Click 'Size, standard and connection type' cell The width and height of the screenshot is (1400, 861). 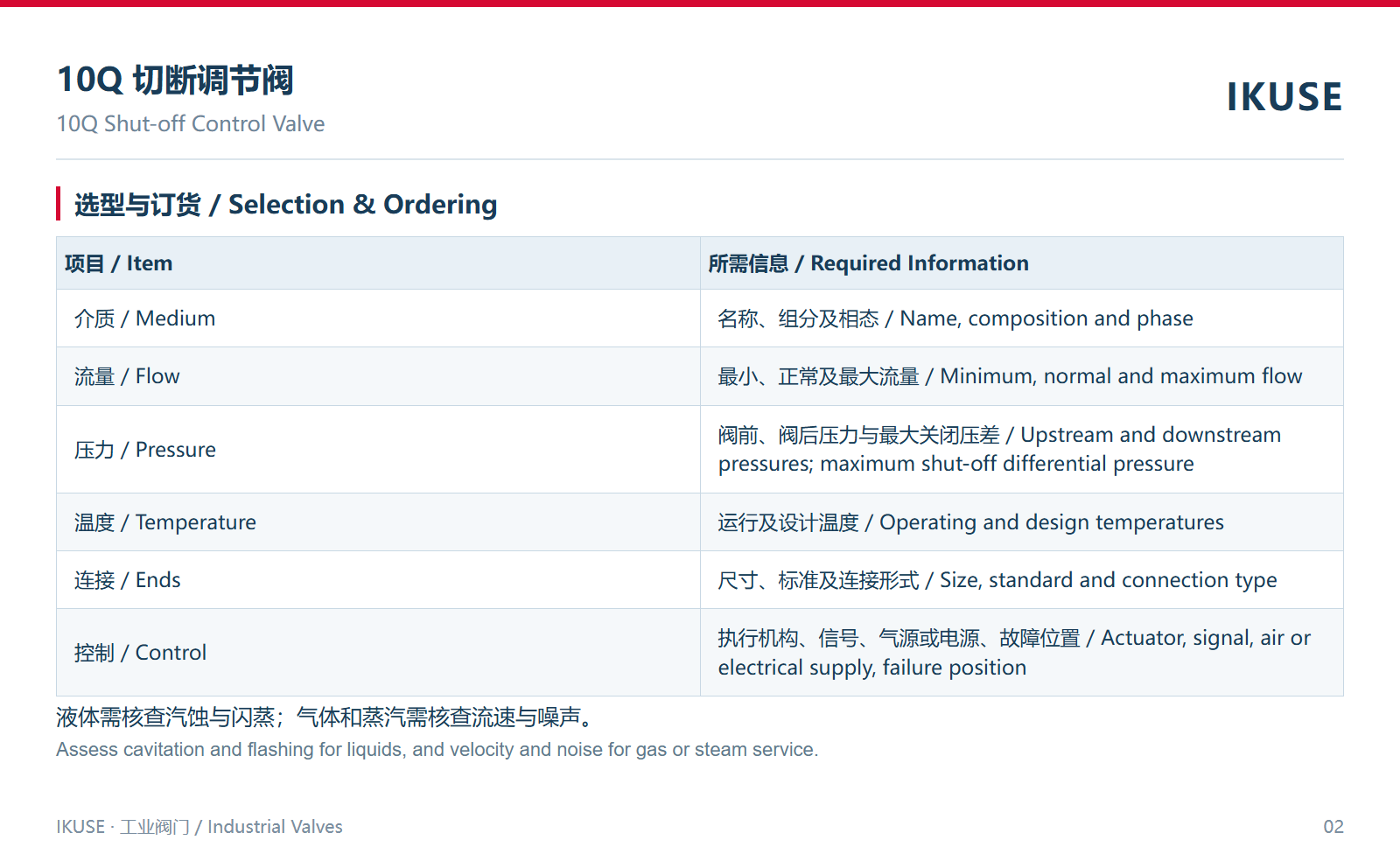point(1022,580)
